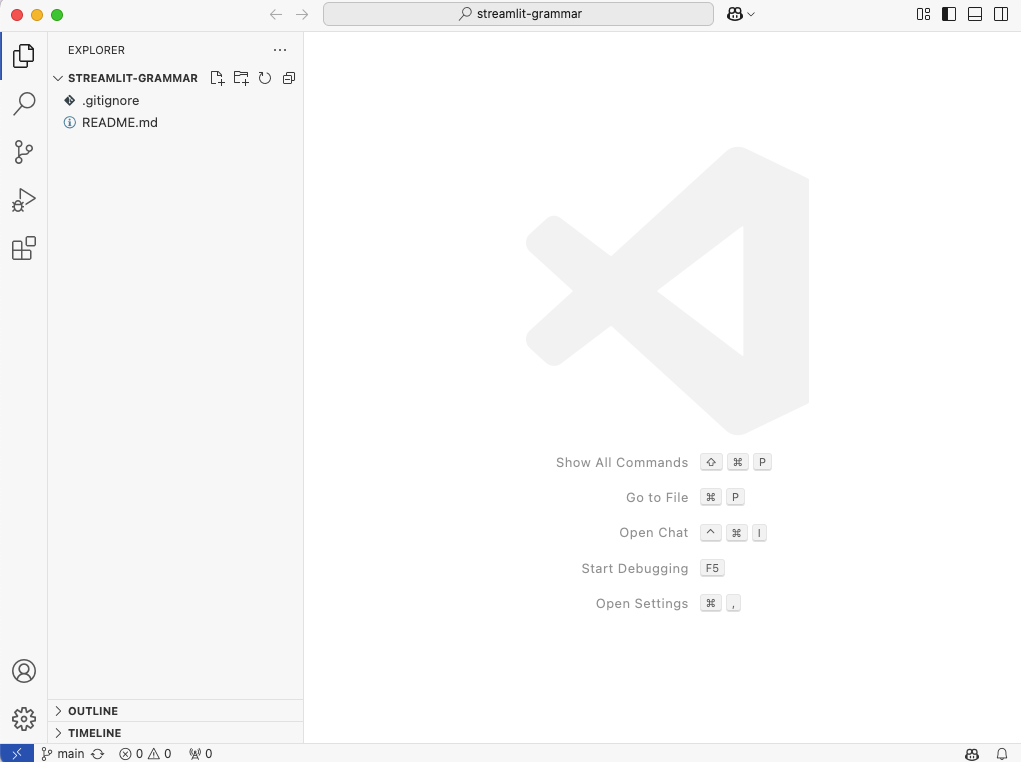Screen dimensions: 1021x762
Task: Open the Extensions view
Action: [x=23, y=248]
